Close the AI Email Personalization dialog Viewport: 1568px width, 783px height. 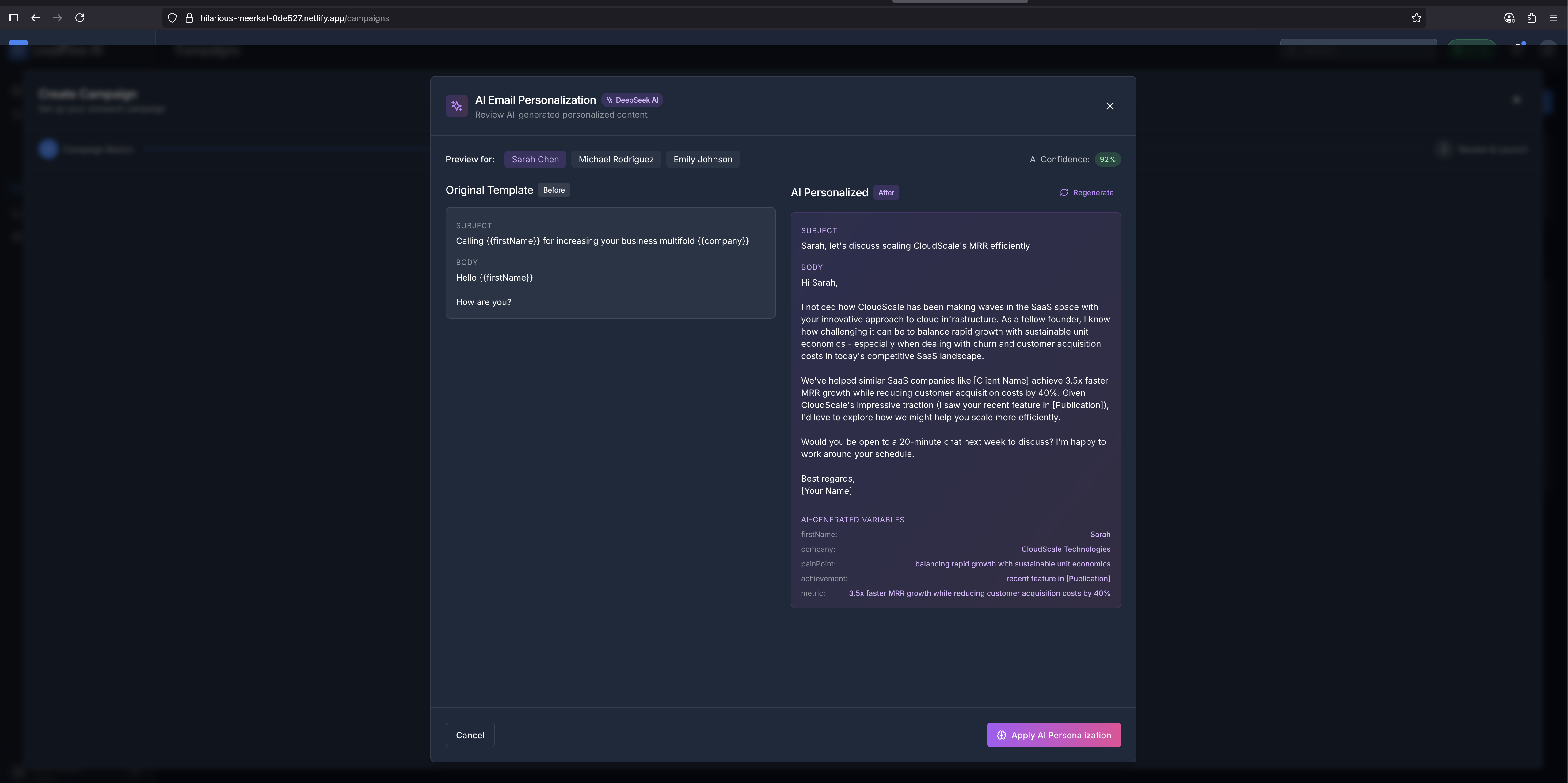pos(1110,106)
